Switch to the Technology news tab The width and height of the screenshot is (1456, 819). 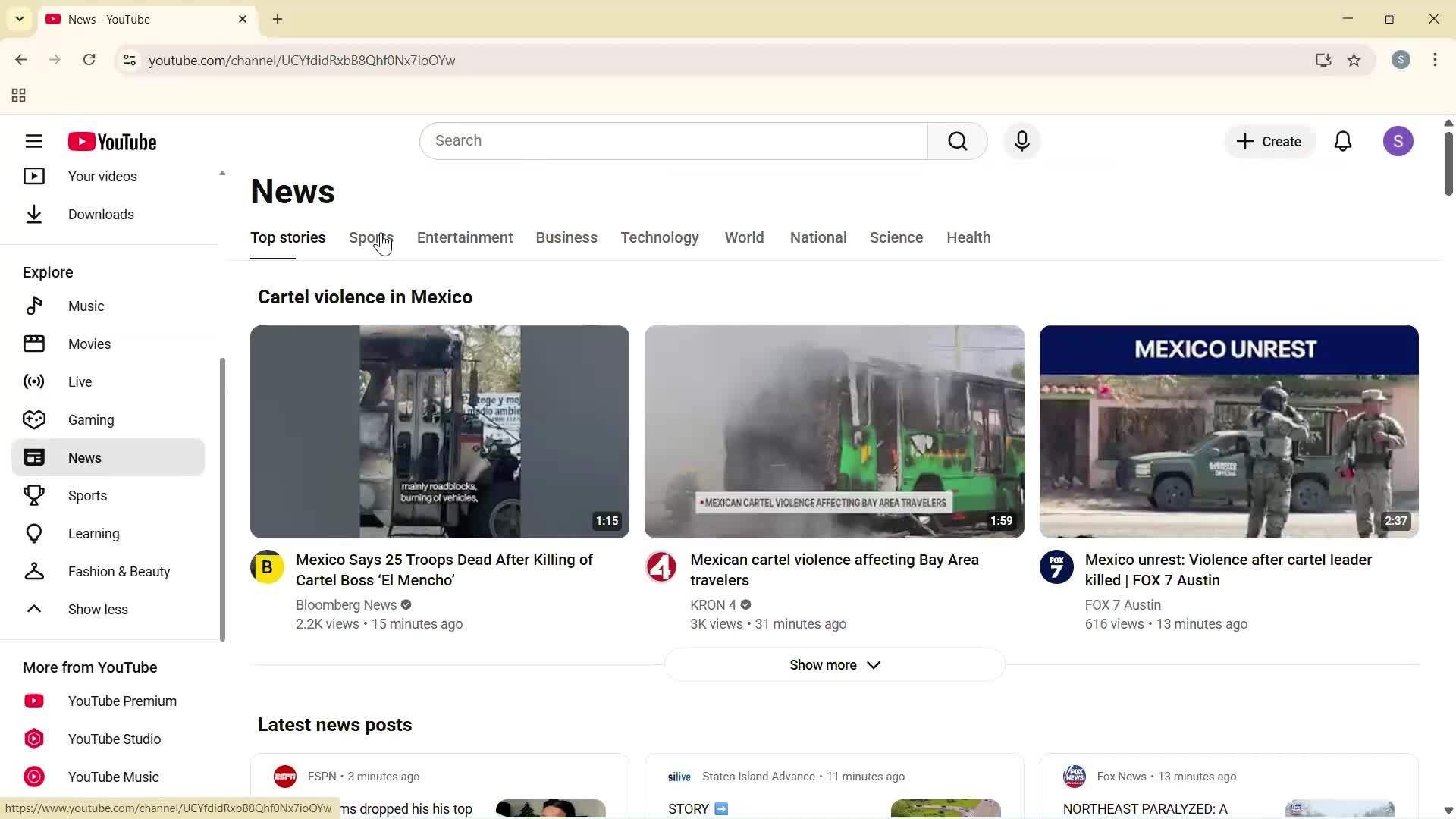pos(659,237)
